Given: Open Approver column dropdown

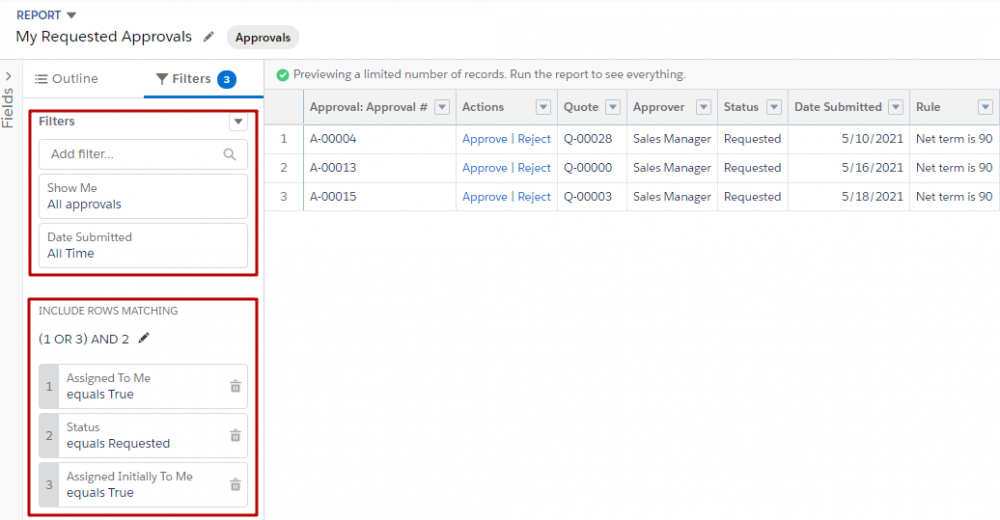Looking at the screenshot, I should 703,107.
